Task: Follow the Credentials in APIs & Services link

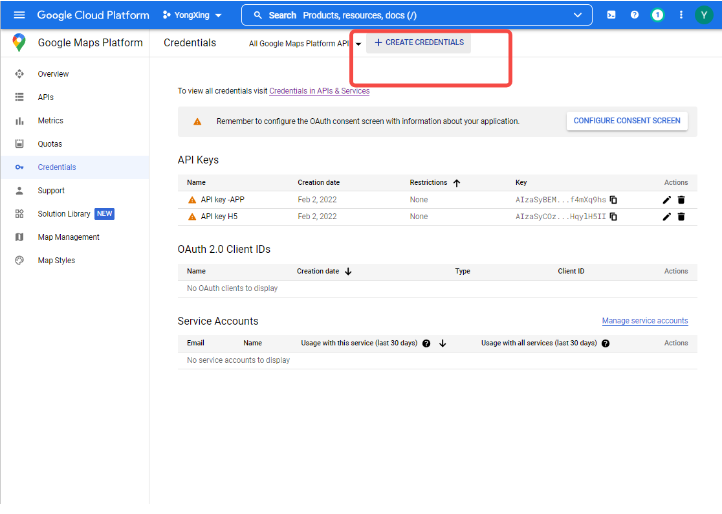Action: [x=320, y=91]
